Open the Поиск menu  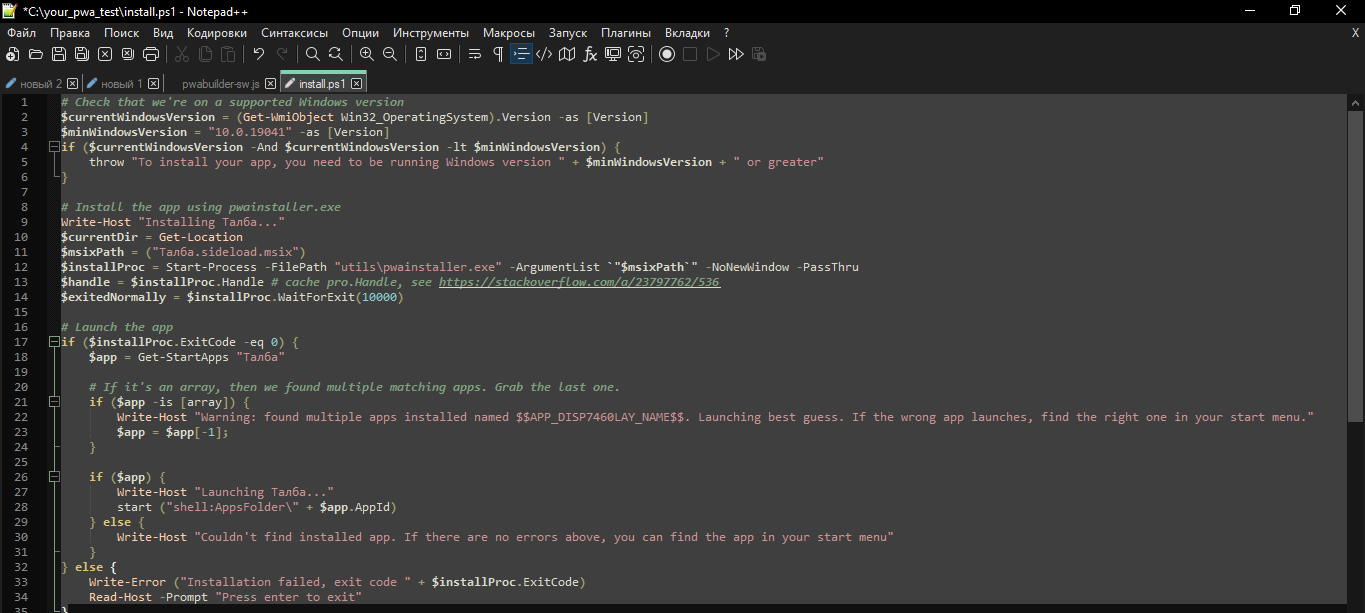[121, 33]
